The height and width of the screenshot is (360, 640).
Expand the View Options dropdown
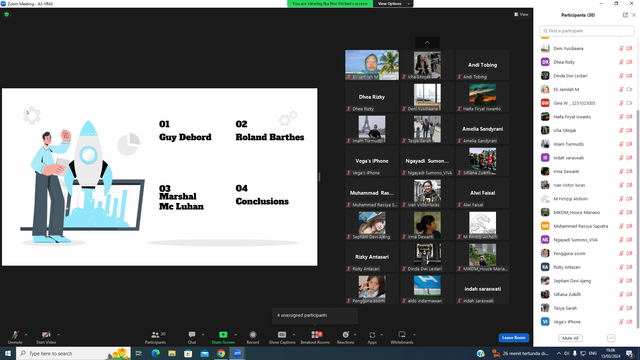tap(393, 4)
